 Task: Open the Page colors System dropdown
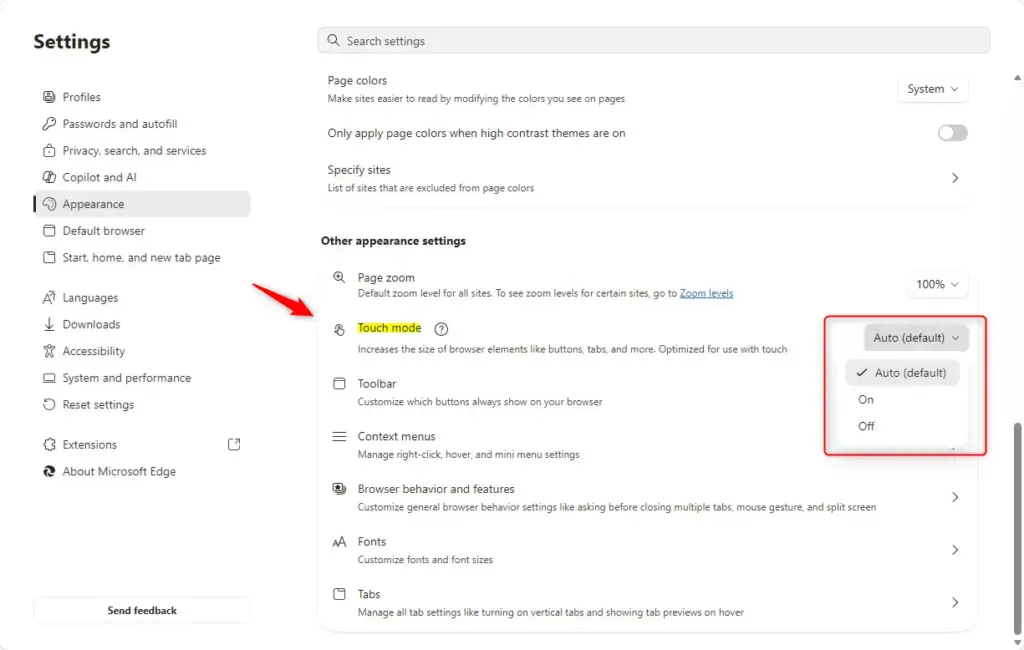click(x=933, y=89)
